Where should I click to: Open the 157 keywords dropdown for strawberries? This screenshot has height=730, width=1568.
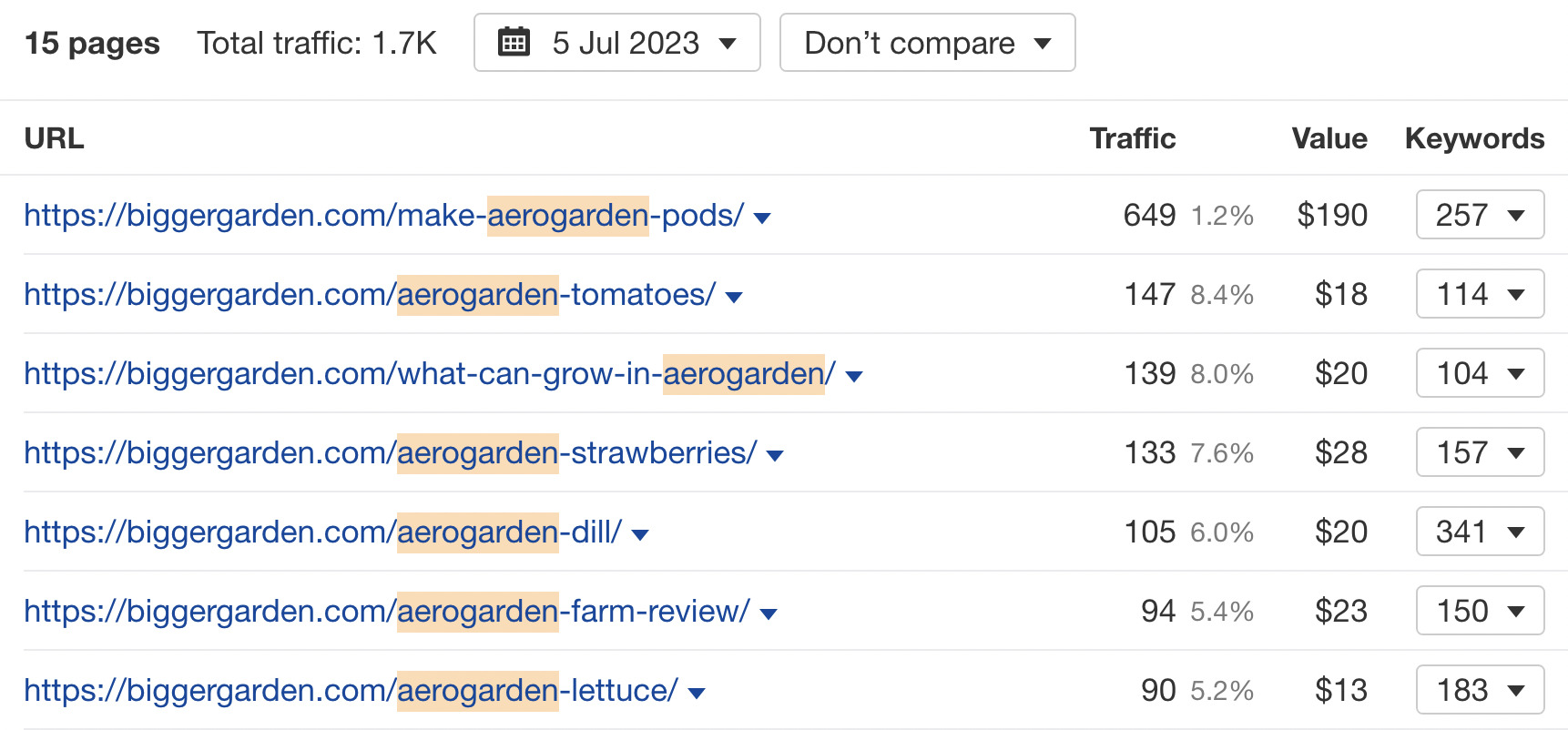tap(1479, 452)
